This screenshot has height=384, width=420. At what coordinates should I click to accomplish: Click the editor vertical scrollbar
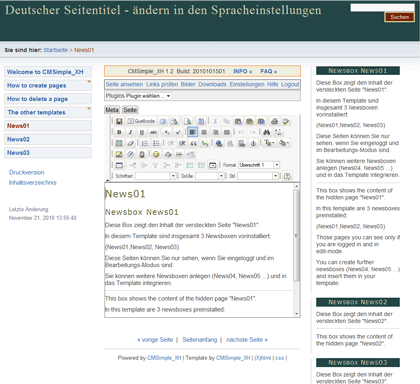coord(296,235)
